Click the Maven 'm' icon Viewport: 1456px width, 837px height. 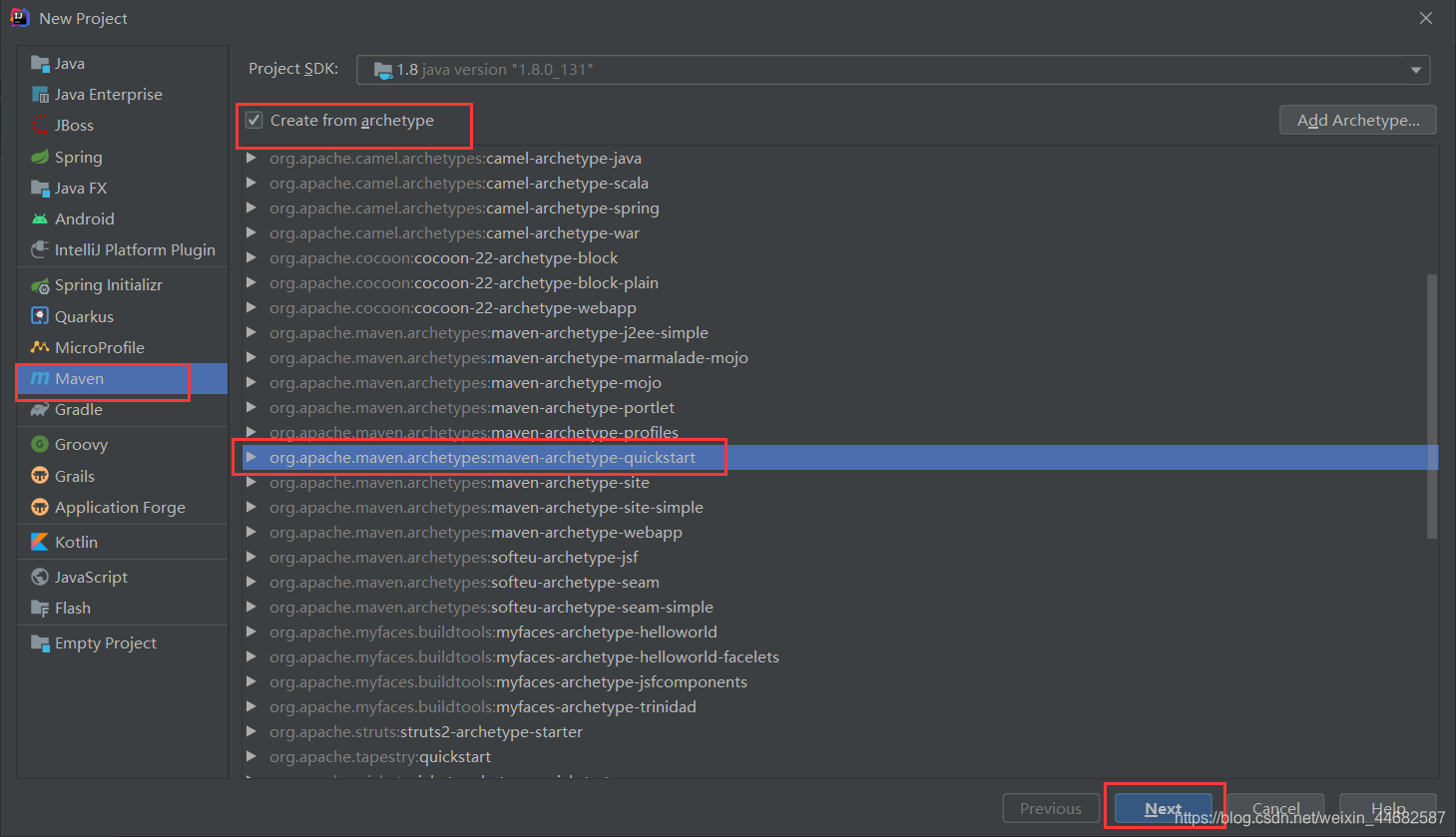click(40, 378)
